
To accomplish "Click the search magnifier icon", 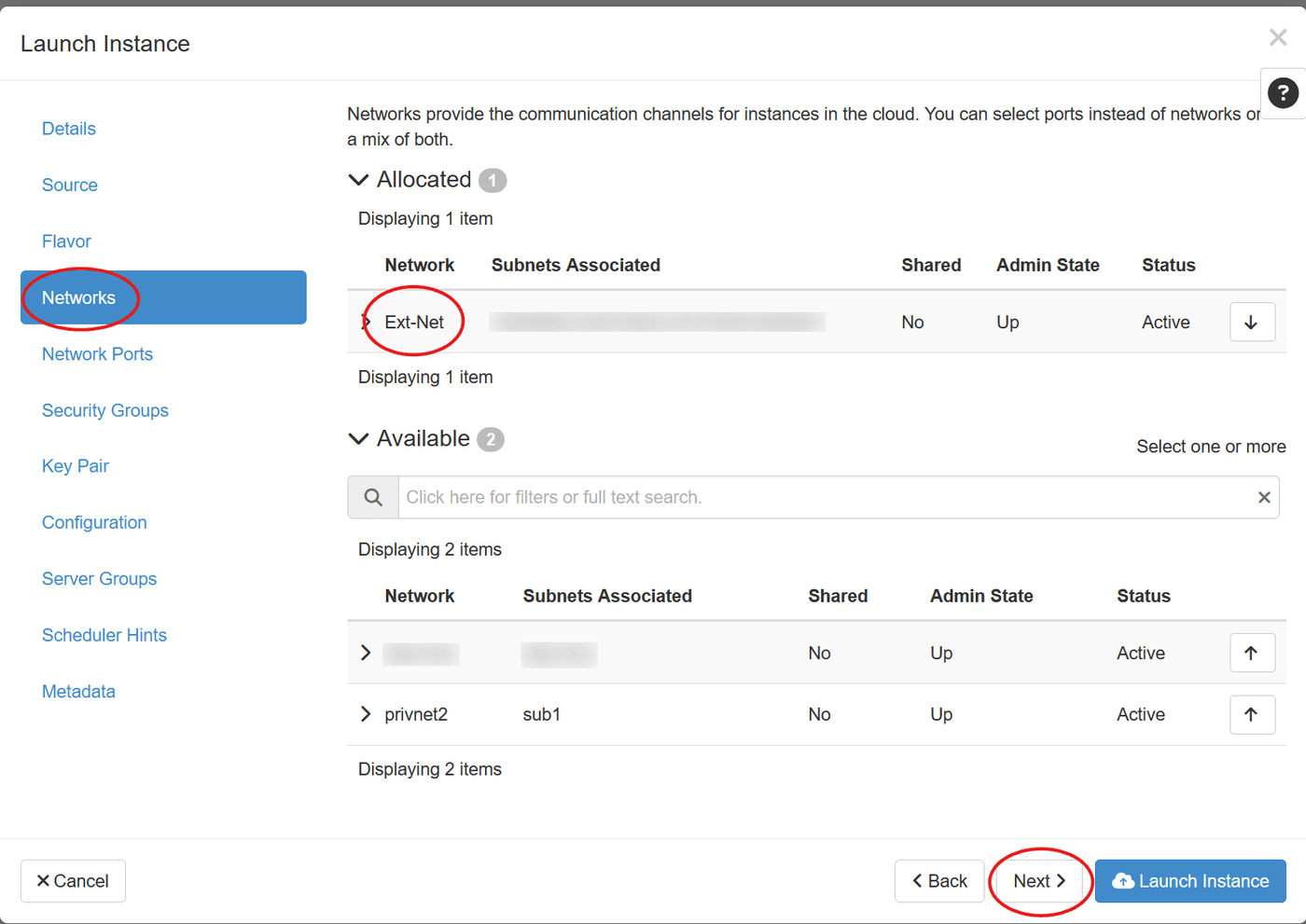I will (x=373, y=497).
